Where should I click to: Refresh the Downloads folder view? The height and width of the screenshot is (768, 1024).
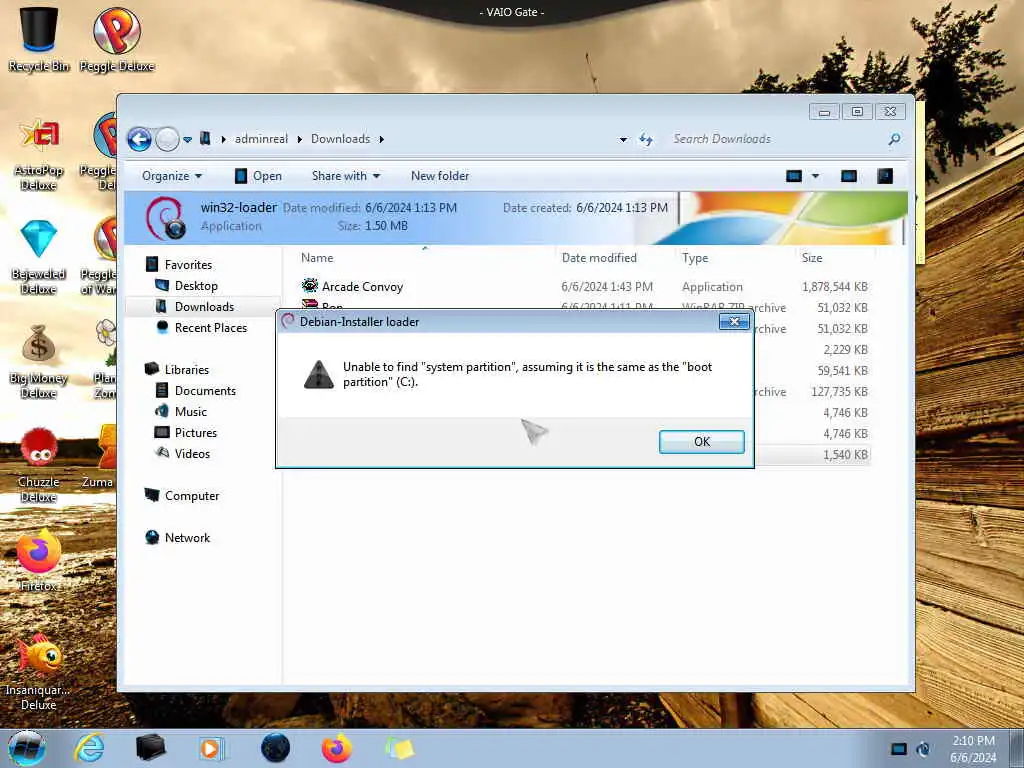click(646, 139)
